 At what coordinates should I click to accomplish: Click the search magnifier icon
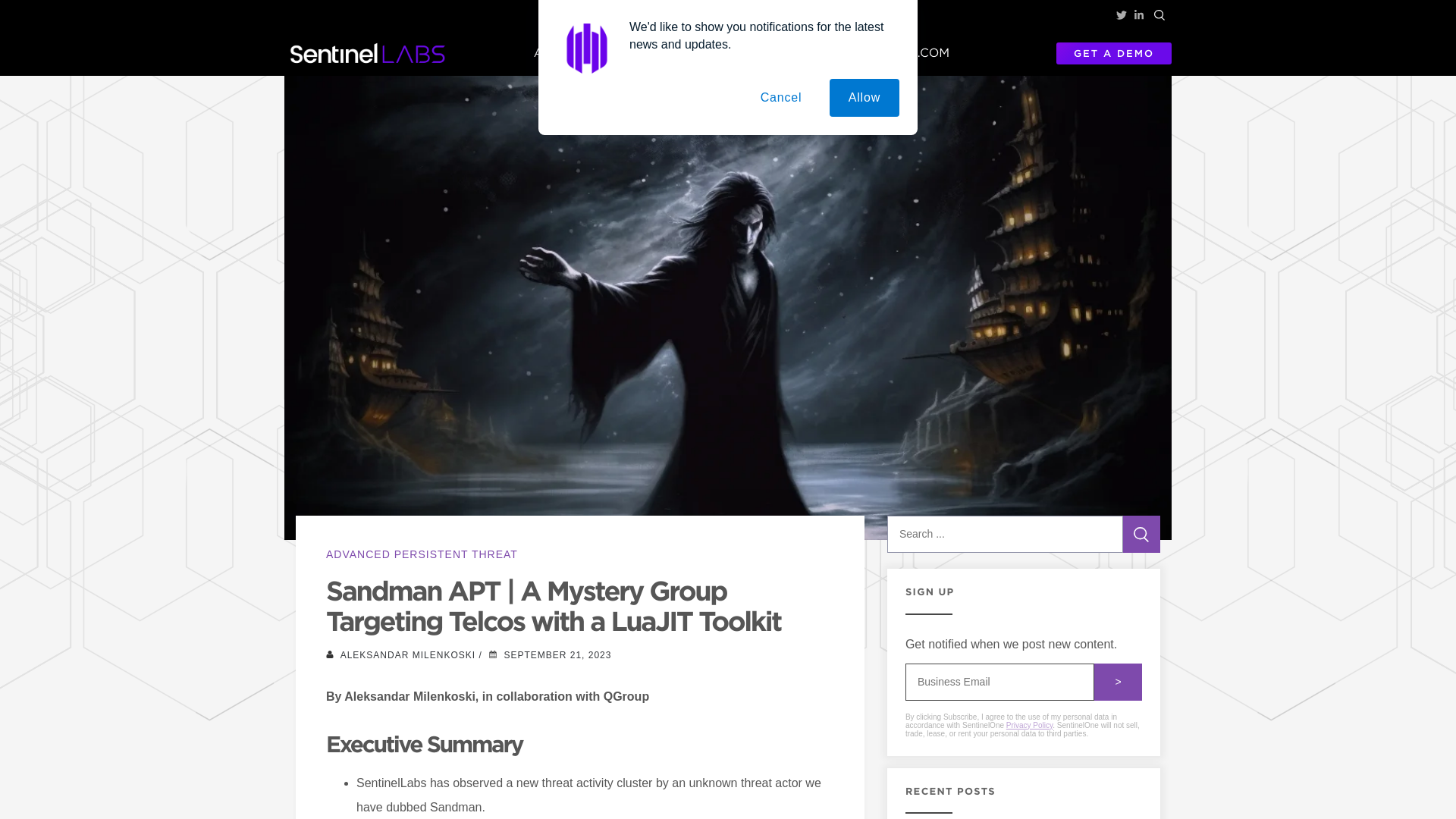pos(1159,14)
